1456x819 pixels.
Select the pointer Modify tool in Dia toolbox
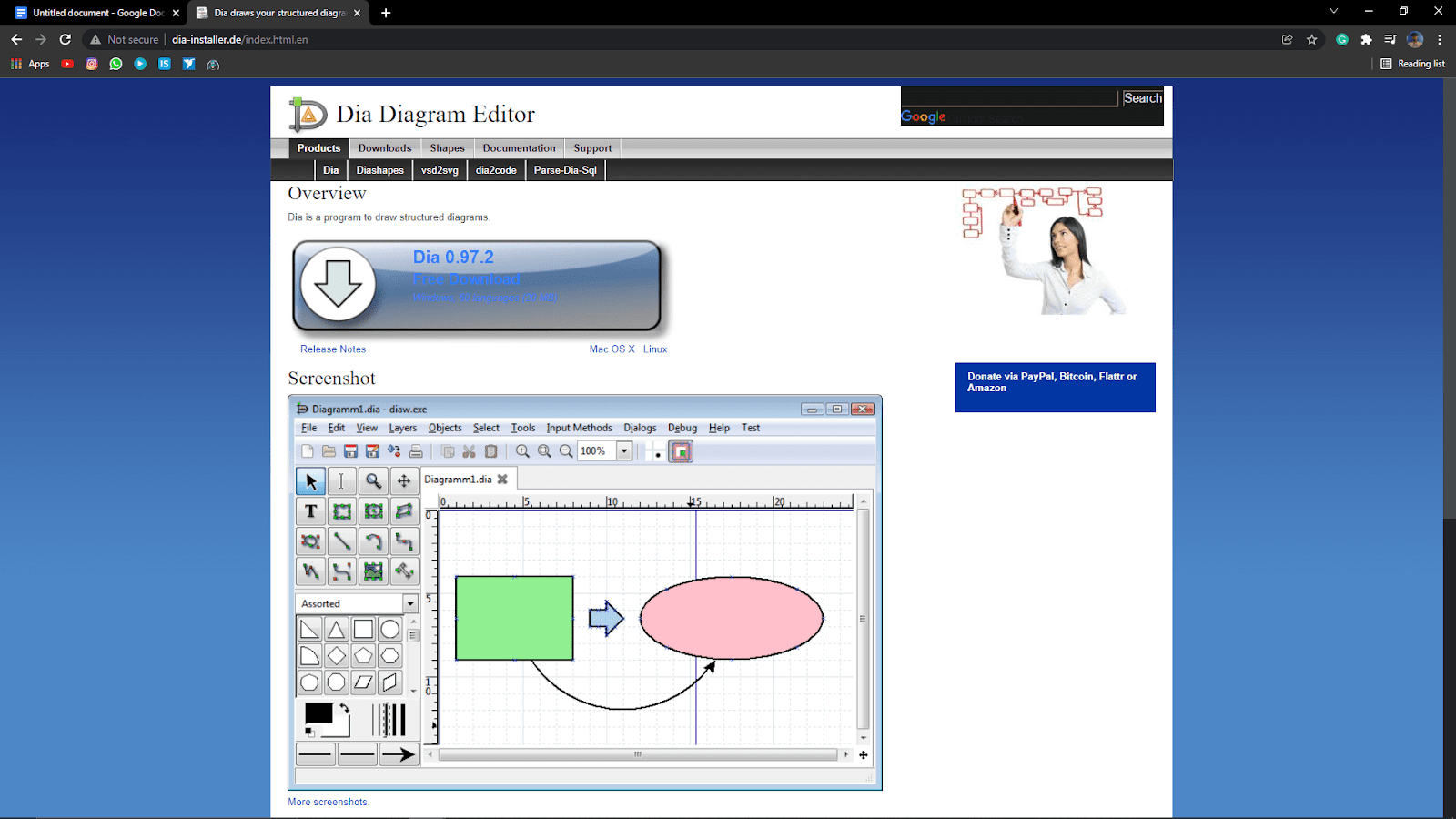pos(310,480)
